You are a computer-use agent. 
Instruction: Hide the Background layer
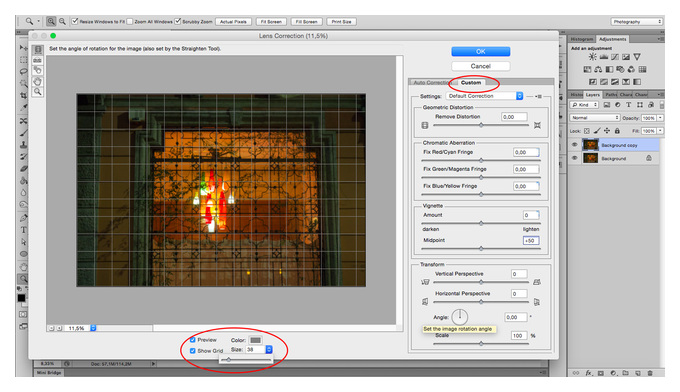[x=575, y=158]
